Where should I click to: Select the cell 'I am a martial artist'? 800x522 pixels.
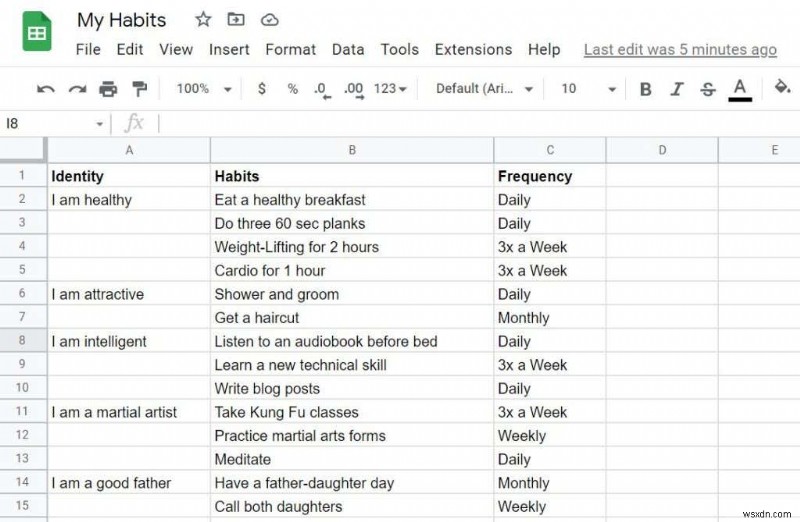129,412
